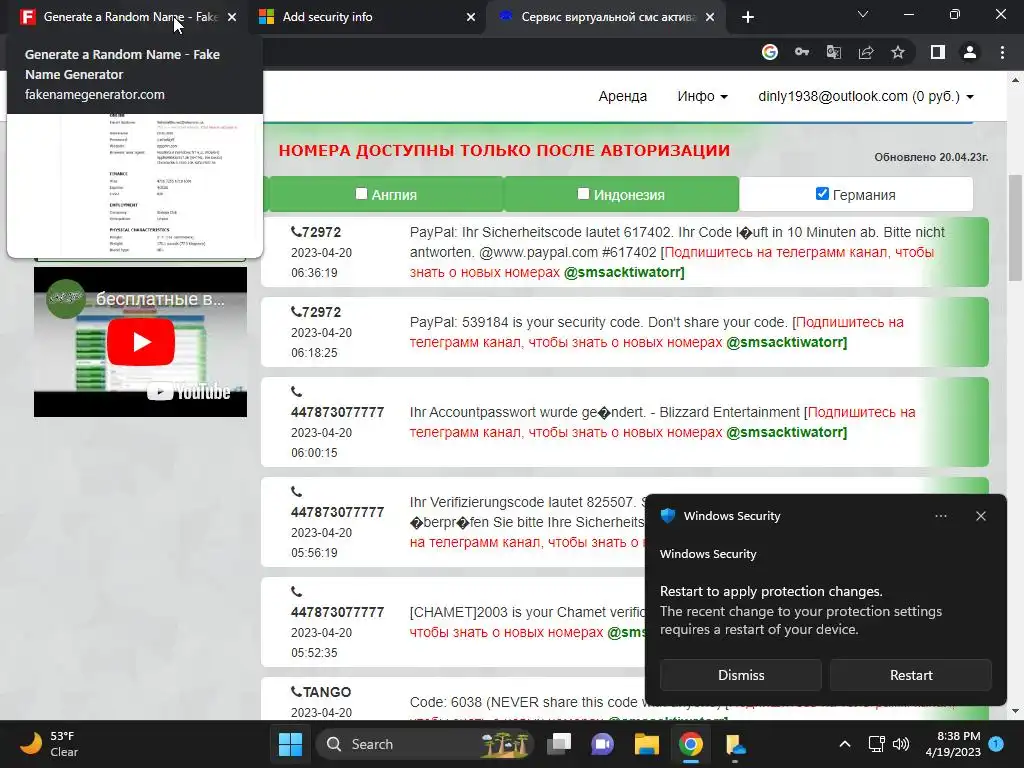Switch to the Add security info tab
1024x768 pixels.
[366, 17]
